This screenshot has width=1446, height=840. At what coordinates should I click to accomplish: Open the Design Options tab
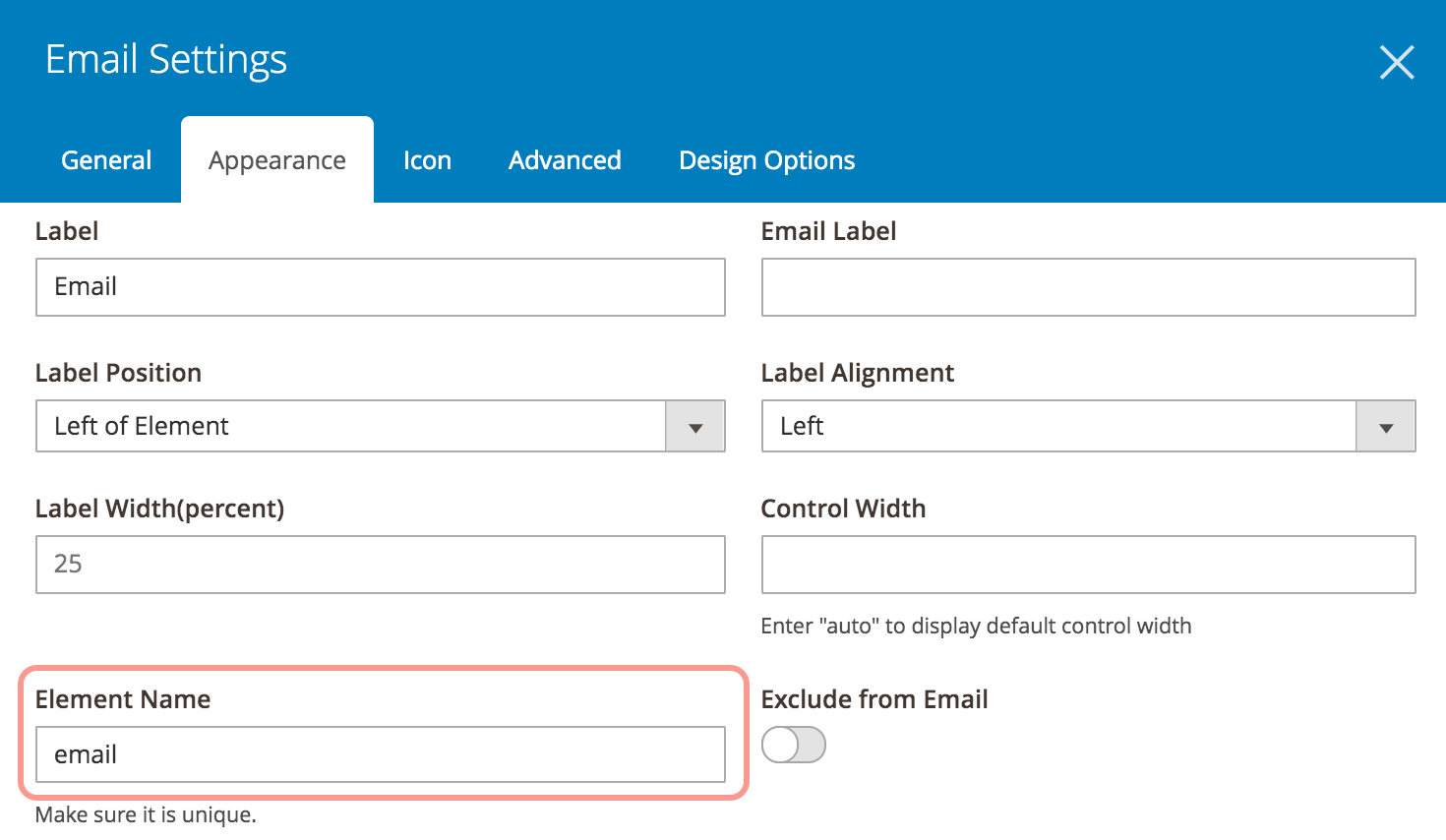(x=766, y=160)
